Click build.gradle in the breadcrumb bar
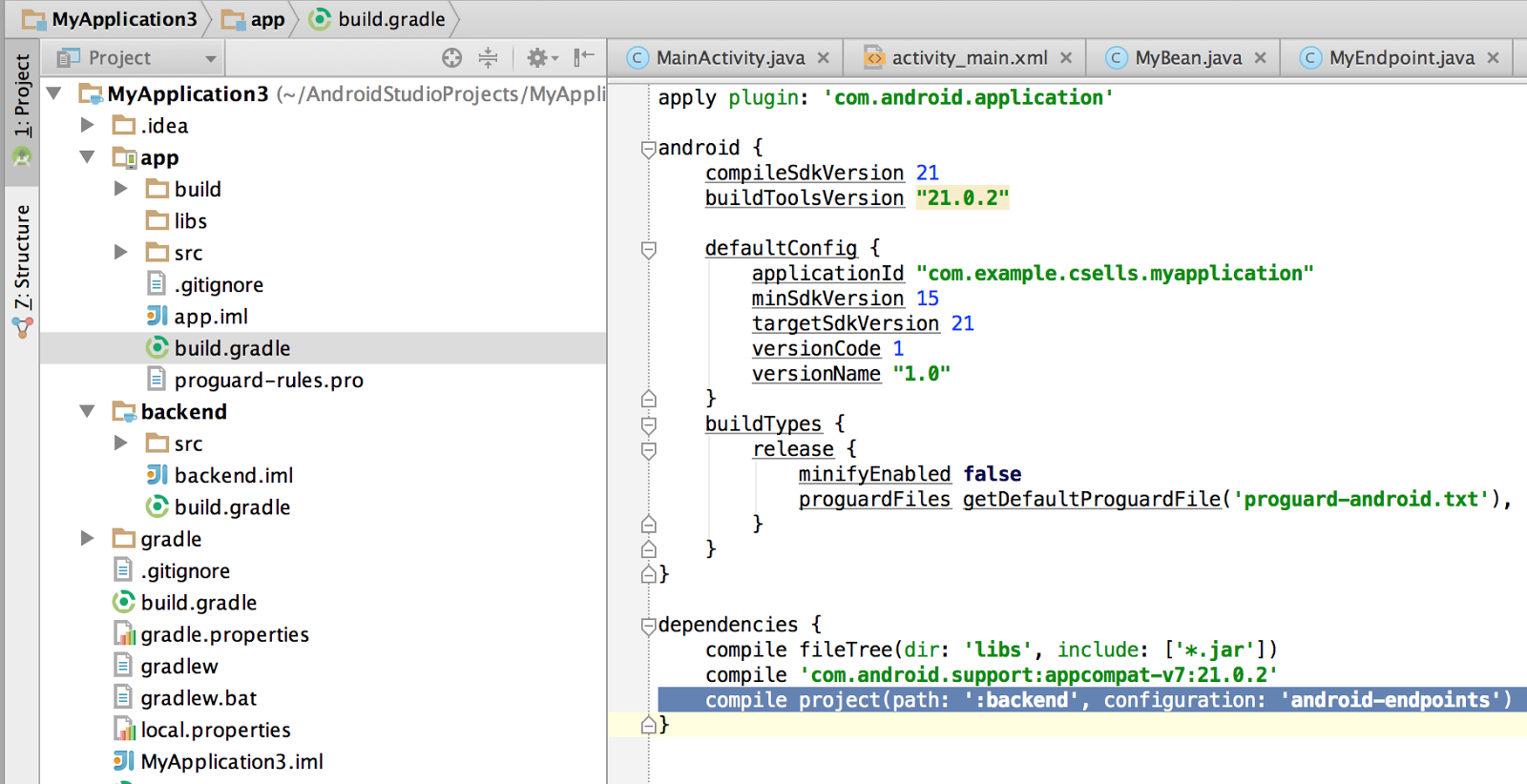The width and height of the screenshot is (1527, 784). click(x=378, y=19)
